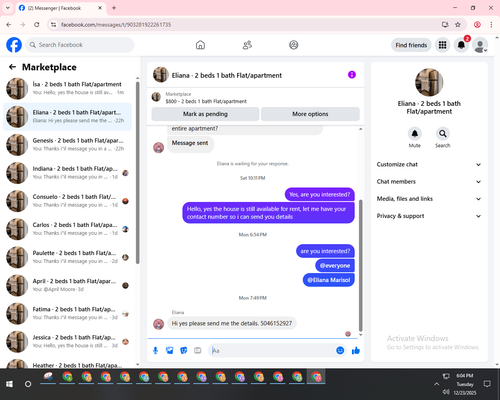The image size is (500, 400).
Task: View site information icon in address bar
Action: click(x=53, y=25)
